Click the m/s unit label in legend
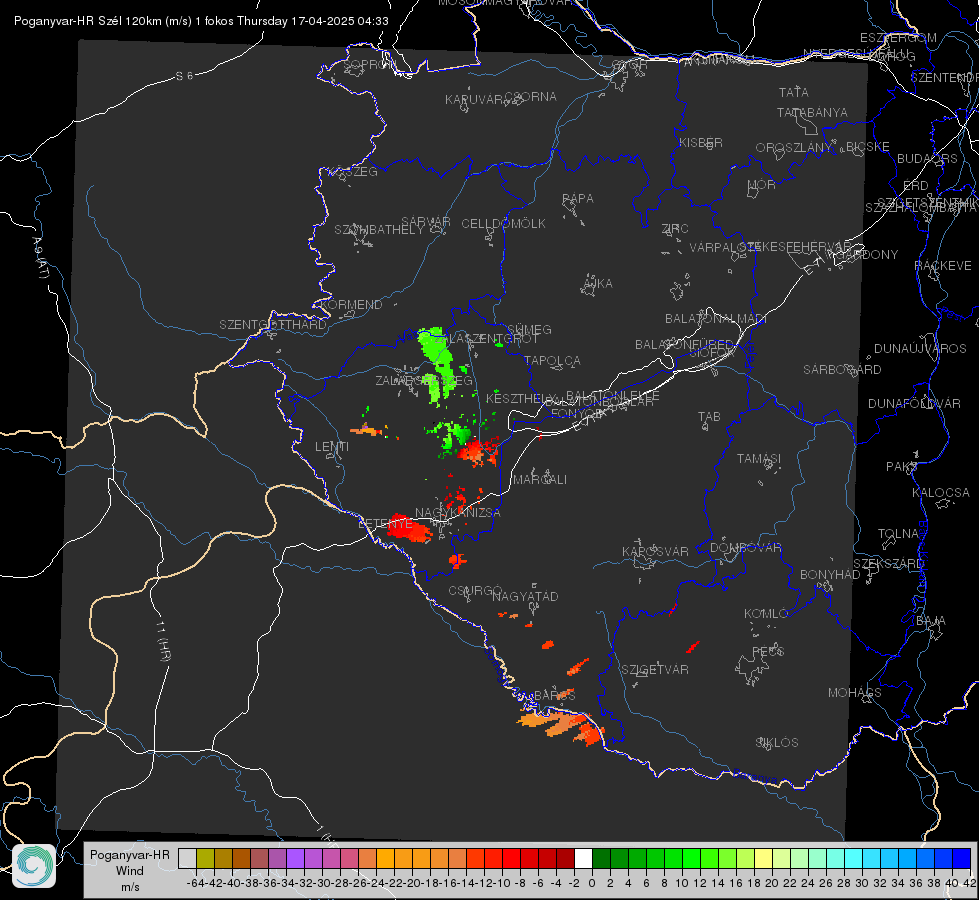979x900 pixels. (x=130, y=887)
